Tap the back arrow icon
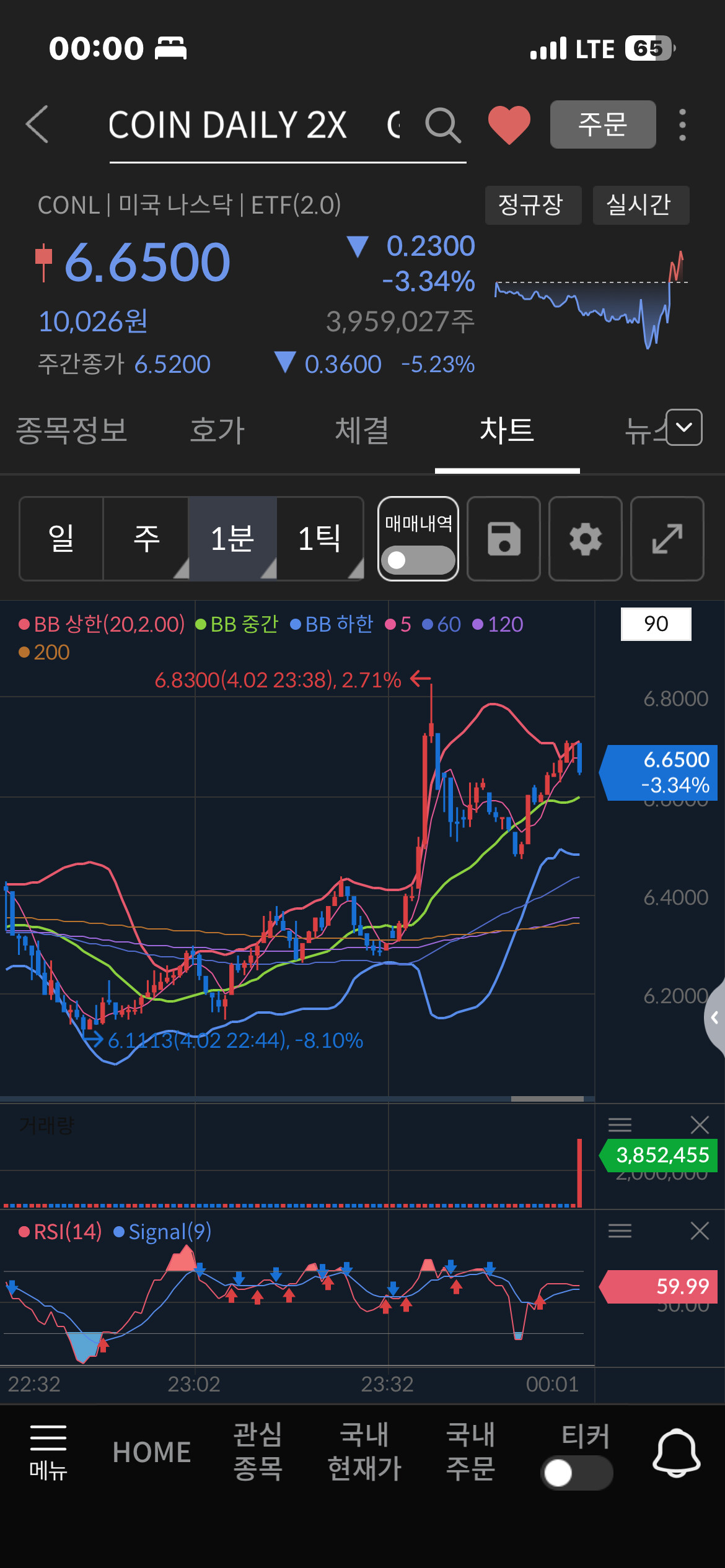Viewport: 725px width, 1568px height. (37, 124)
